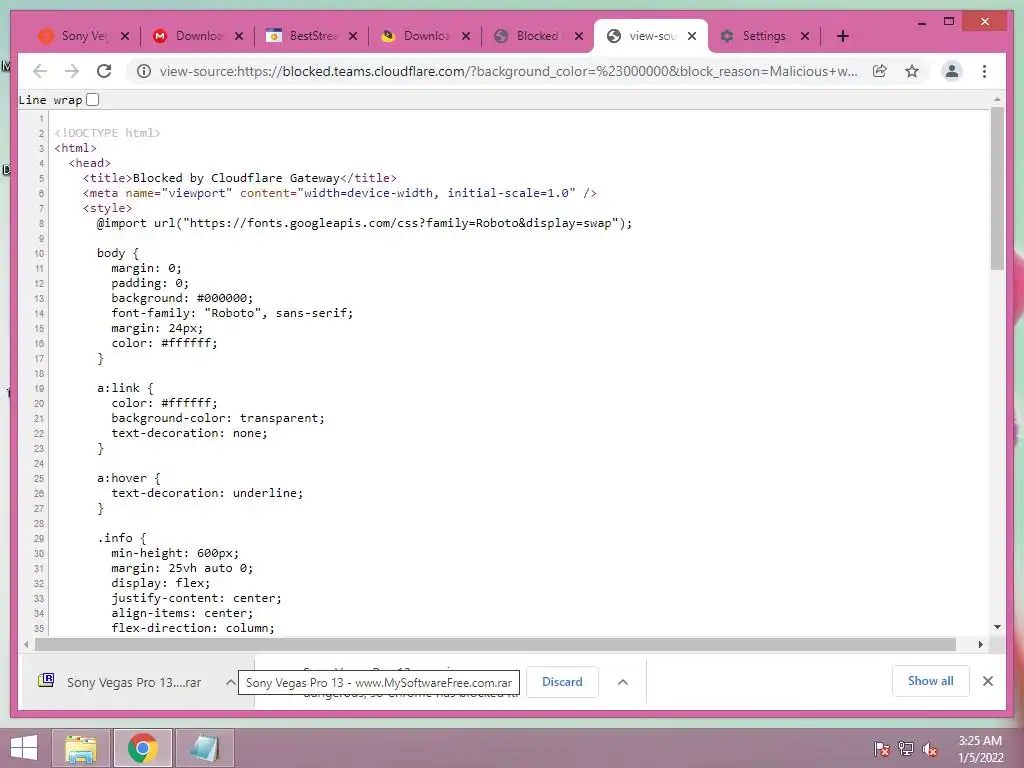This screenshot has height=768, width=1024.
Task: Enable the Line wrap checkbox
Action: tap(93, 100)
